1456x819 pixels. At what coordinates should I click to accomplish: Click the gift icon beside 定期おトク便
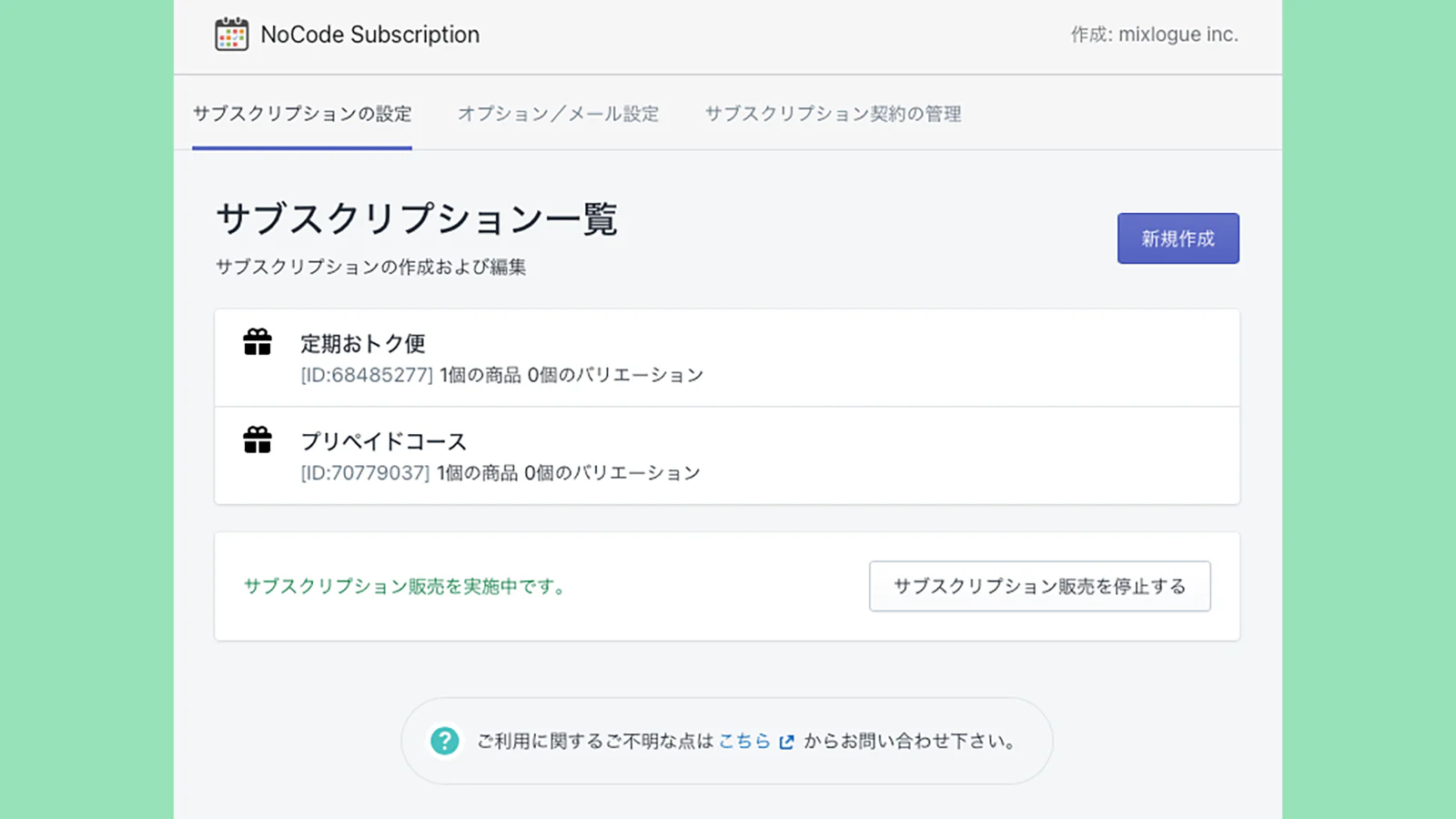tap(258, 342)
